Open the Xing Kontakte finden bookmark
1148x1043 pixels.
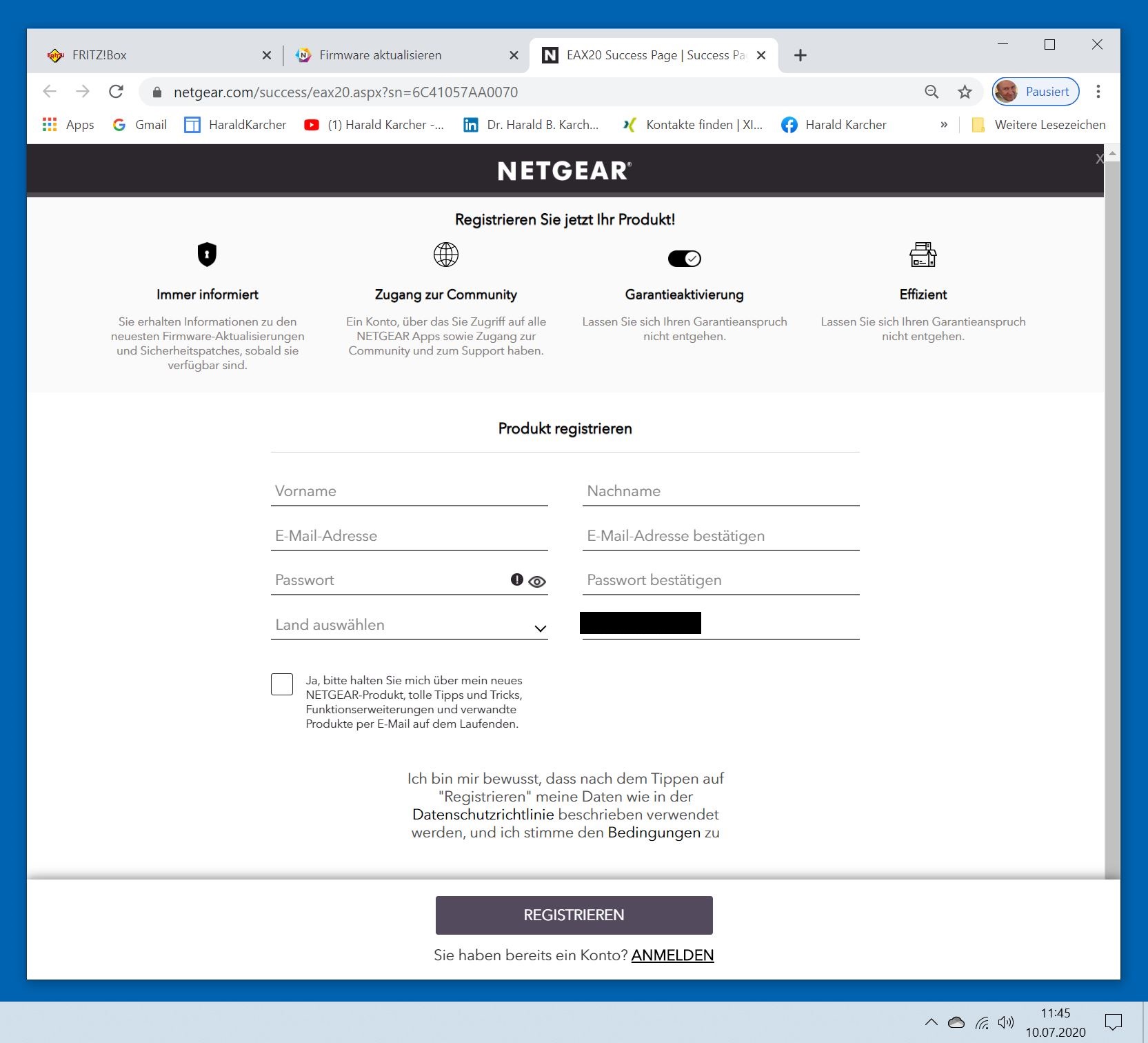692,125
